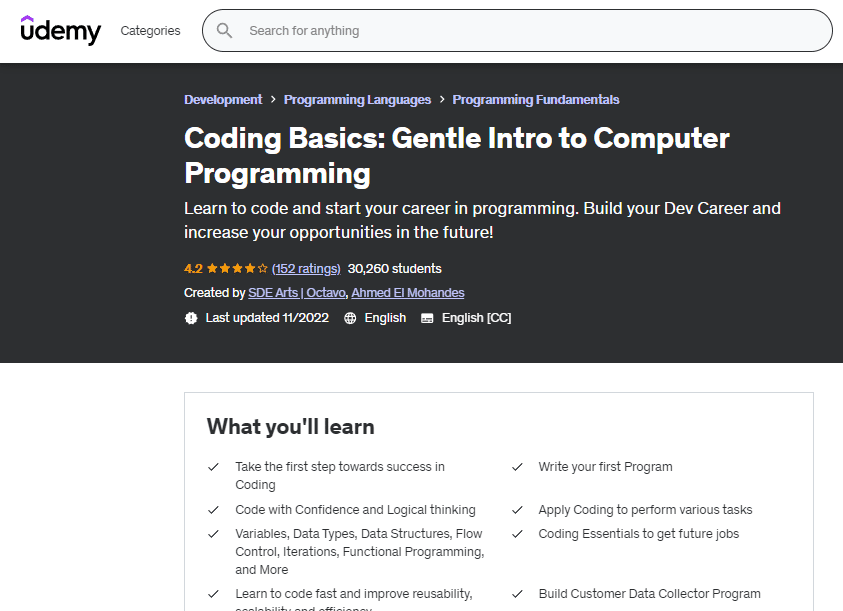Go to Development breadcrumb
Viewport: 843px width, 611px height.
click(223, 100)
